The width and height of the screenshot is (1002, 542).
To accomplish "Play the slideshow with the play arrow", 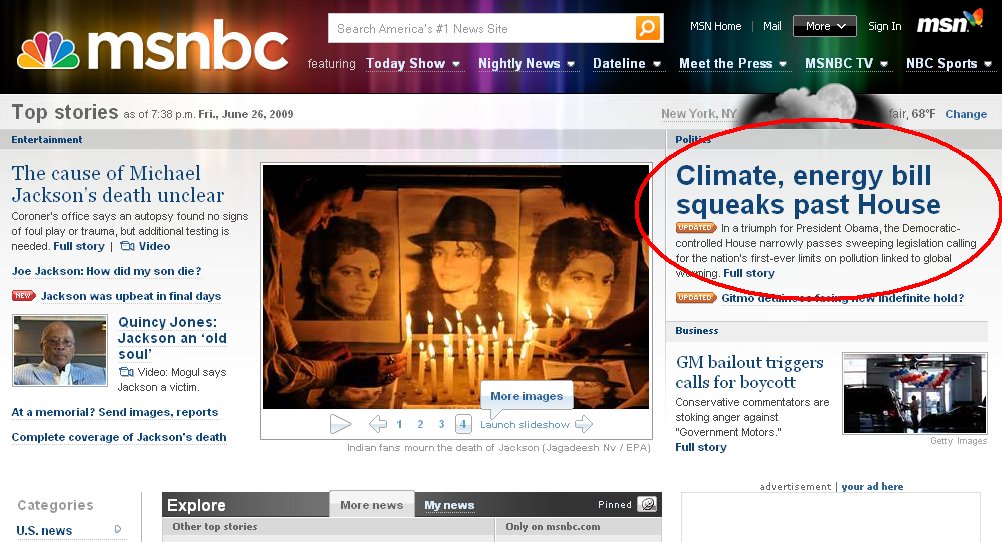I will coord(340,424).
